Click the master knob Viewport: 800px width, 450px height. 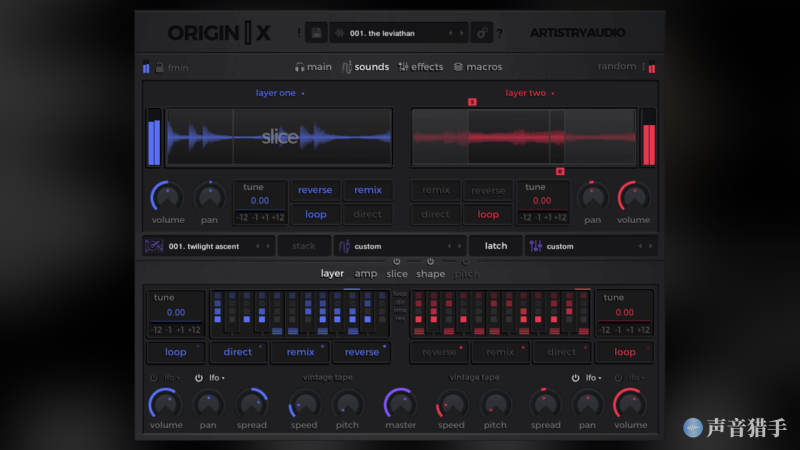401,405
